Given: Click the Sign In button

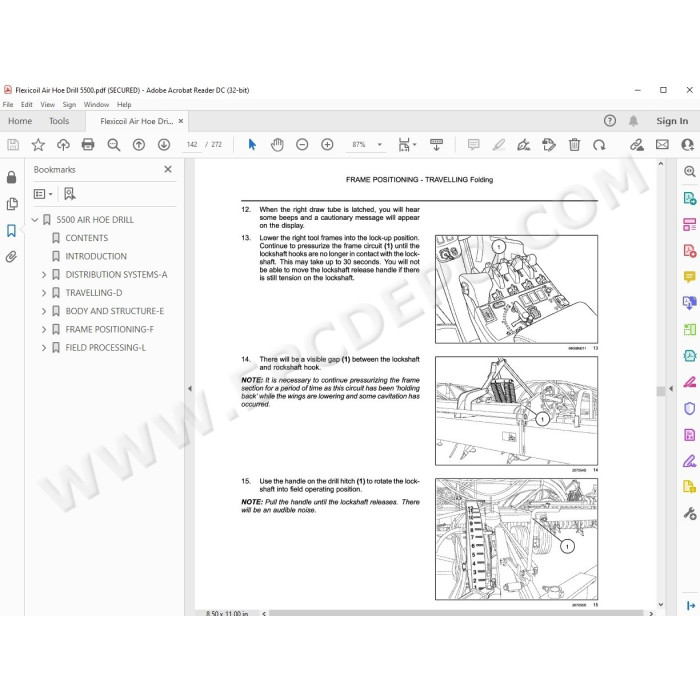Looking at the screenshot, I should coord(672,121).
